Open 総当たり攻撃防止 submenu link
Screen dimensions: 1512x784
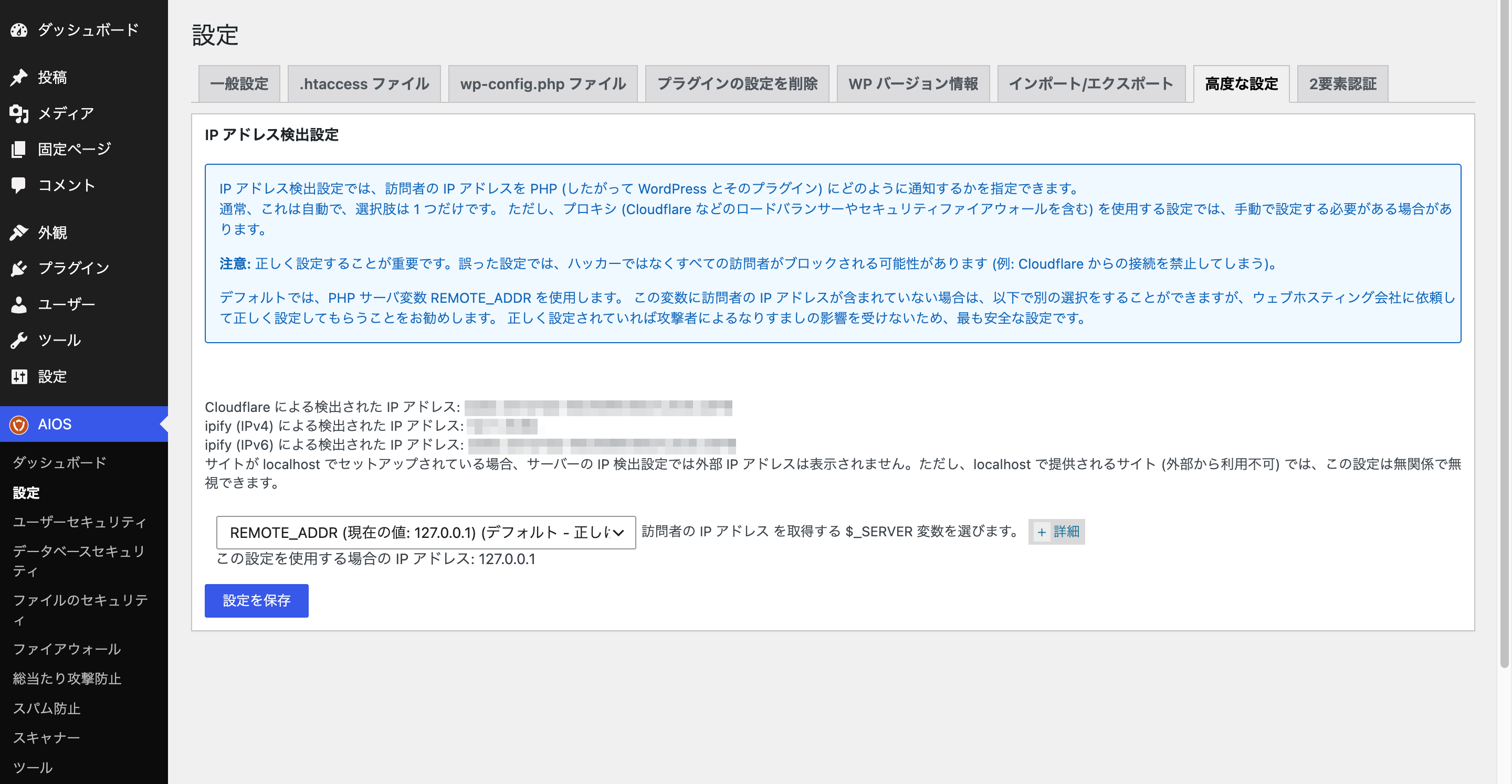tap(67, 679)
